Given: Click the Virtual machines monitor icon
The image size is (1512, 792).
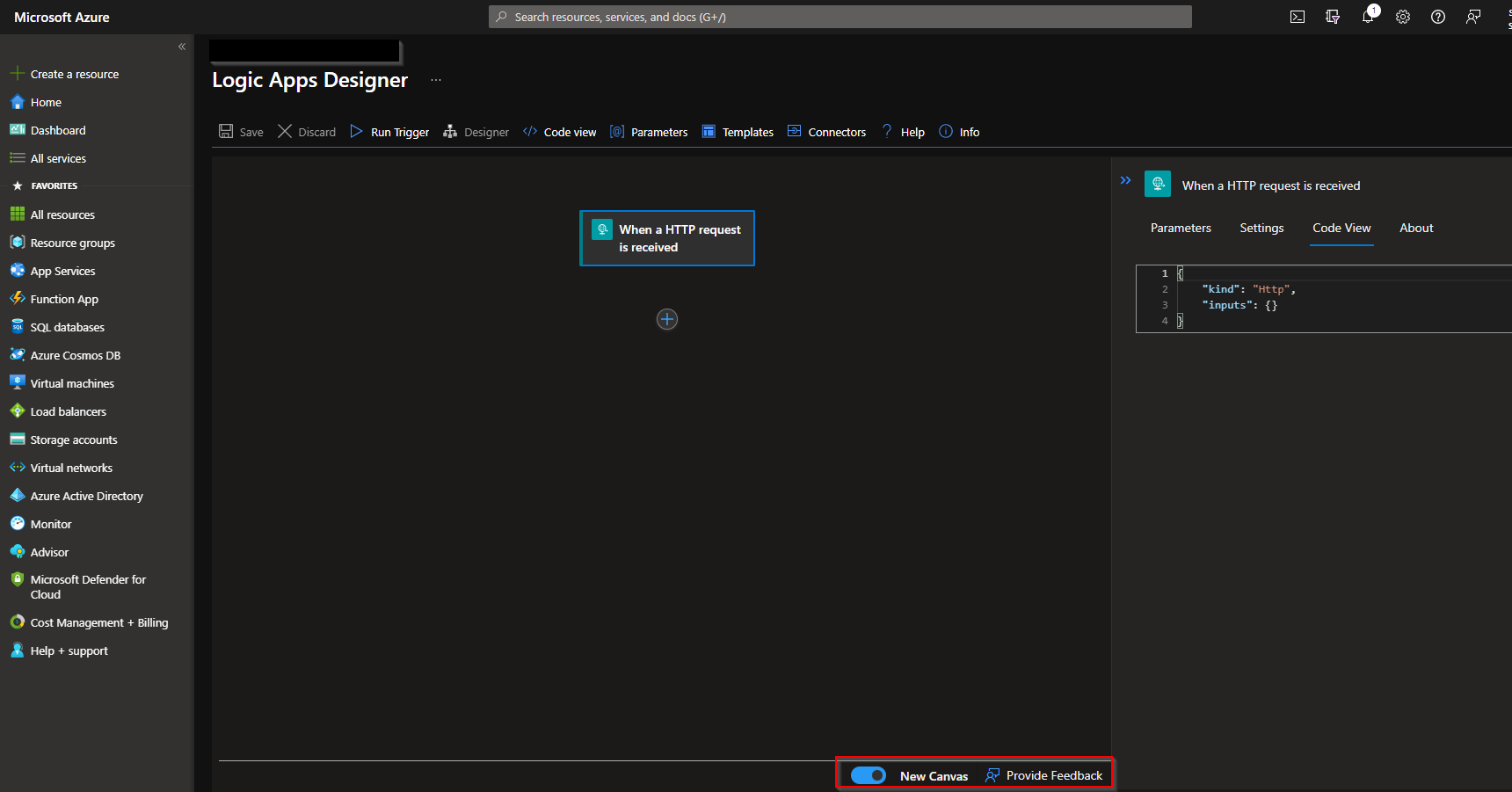Looking at the screenshot, I should click(17, 383).
